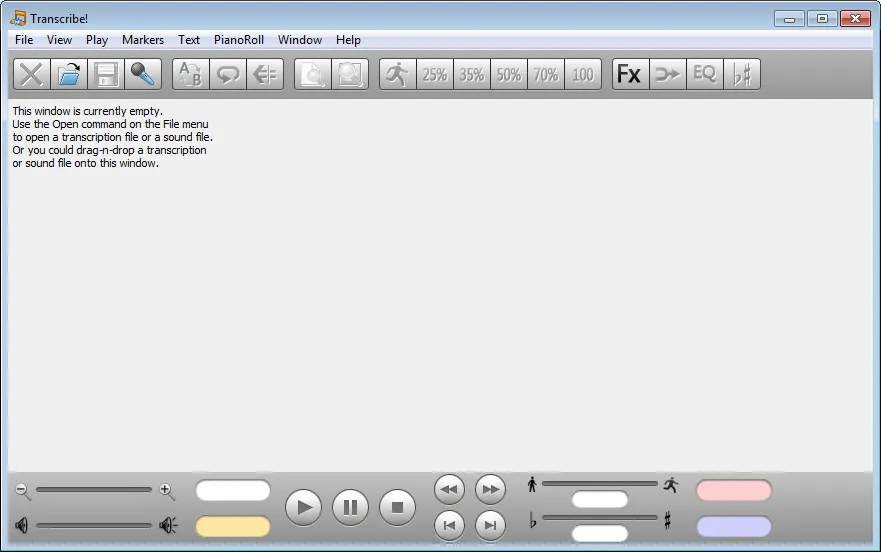Viewport: 881px width, 552px height.
Task: Start playback with the Play button
Action: coord(303,508)
